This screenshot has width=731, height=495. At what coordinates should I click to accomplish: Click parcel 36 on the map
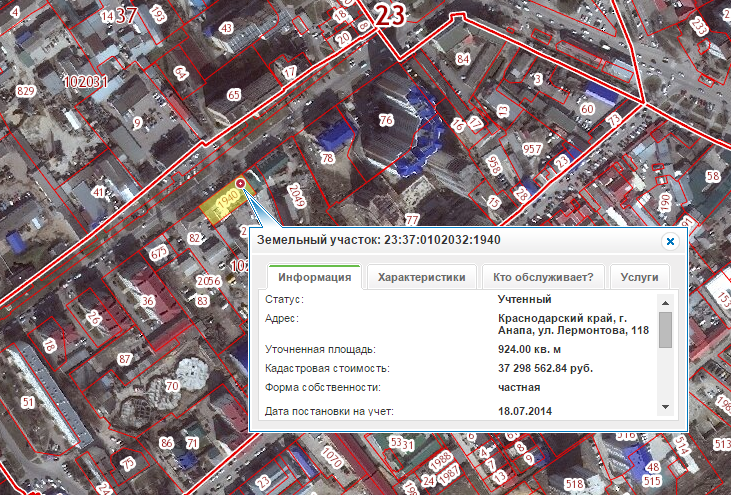click(x=147, y=301)
